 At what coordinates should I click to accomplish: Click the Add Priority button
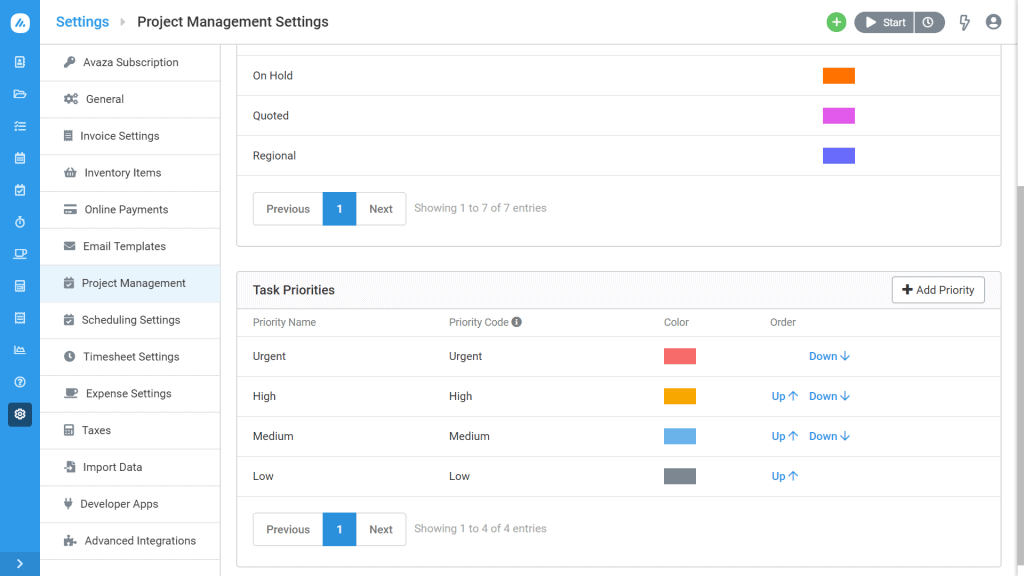click(938, 290)
